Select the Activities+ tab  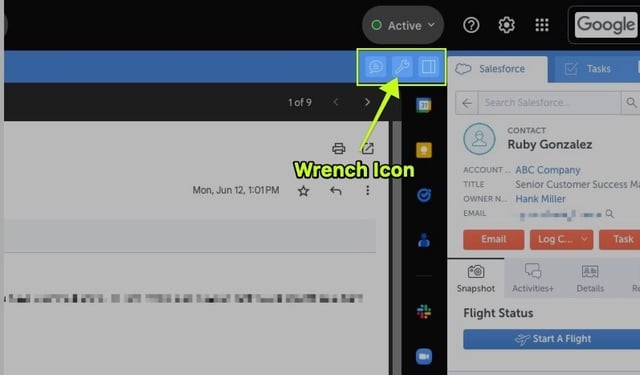click(x=533, y=278)
